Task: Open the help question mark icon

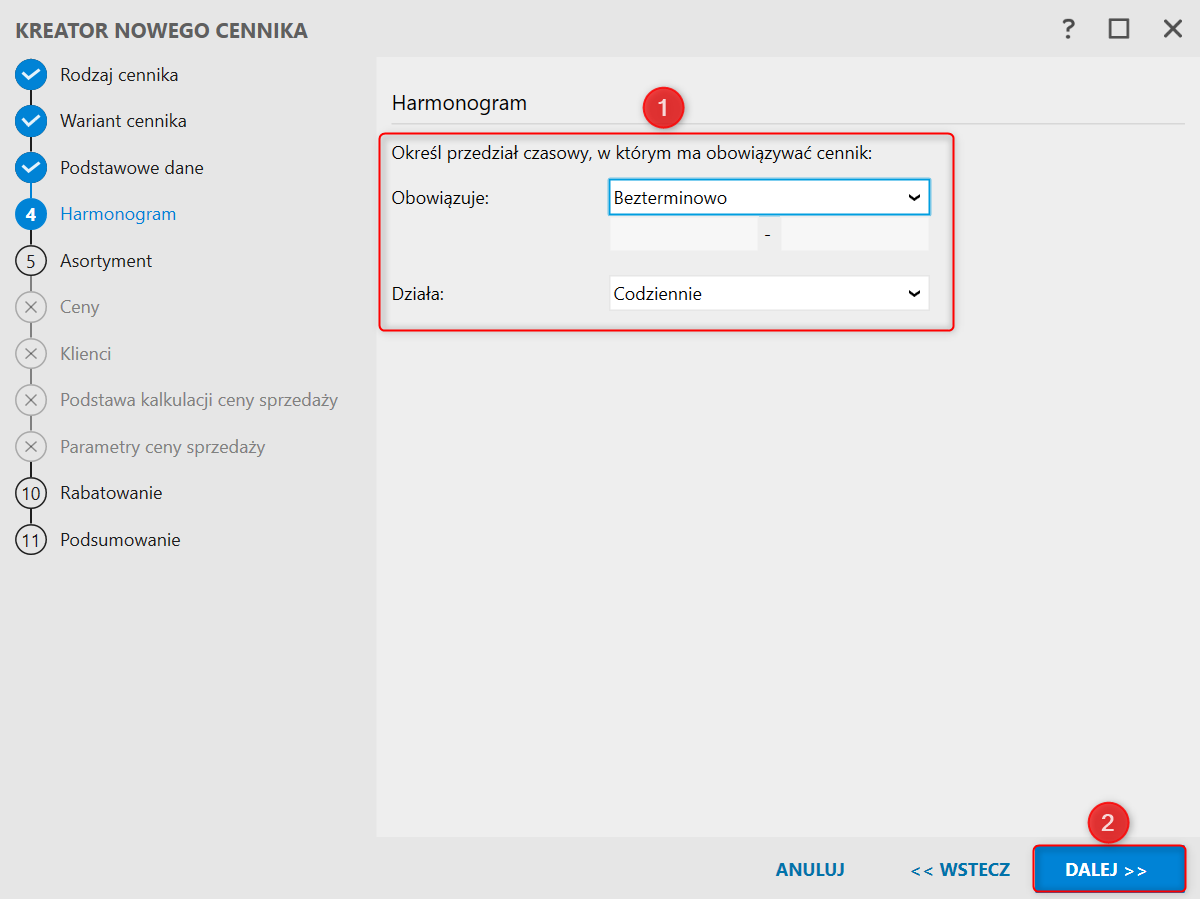Action: pos(1068,29)
